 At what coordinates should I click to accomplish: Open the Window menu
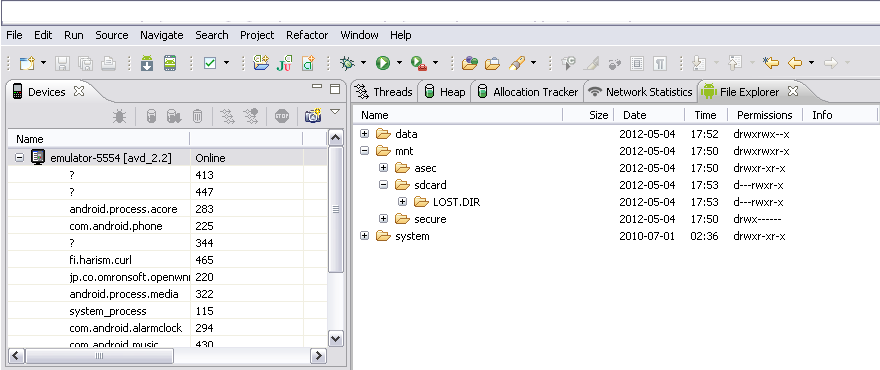[359, 35]
